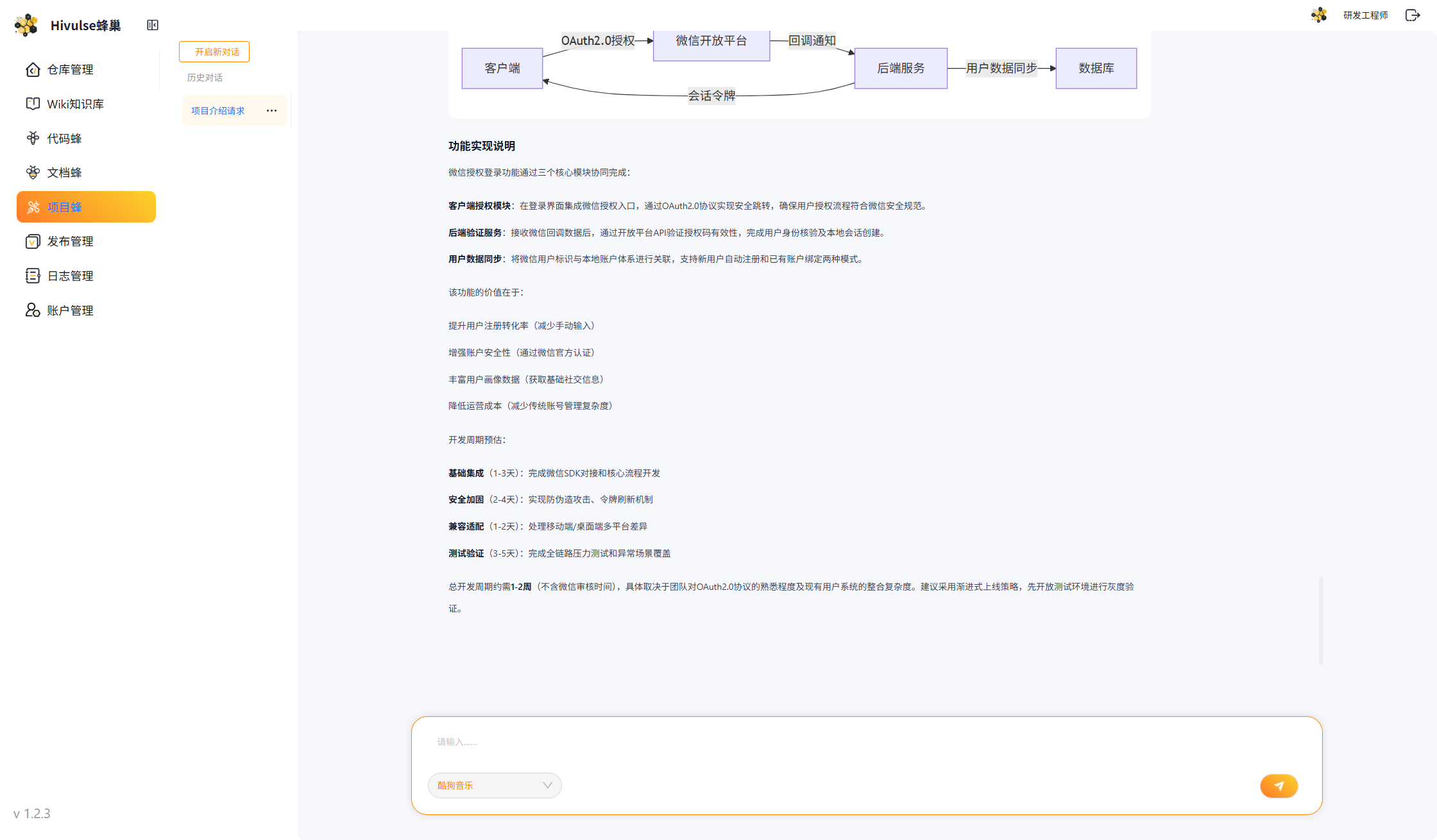Click the 回调通知 diagram edge label
This screenshot has width=1437, height=840.
pos(812,41)
